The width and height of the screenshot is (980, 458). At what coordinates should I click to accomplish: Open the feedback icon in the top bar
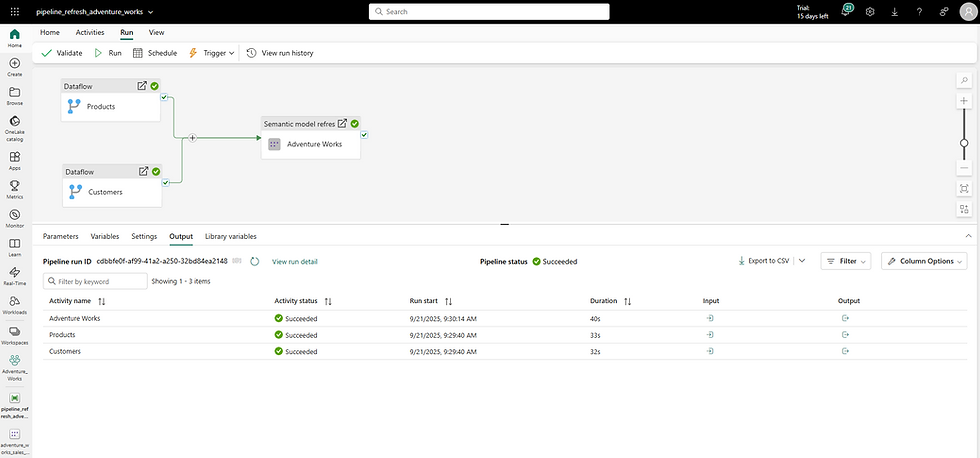pyautogui.click(x=944, y=12)
